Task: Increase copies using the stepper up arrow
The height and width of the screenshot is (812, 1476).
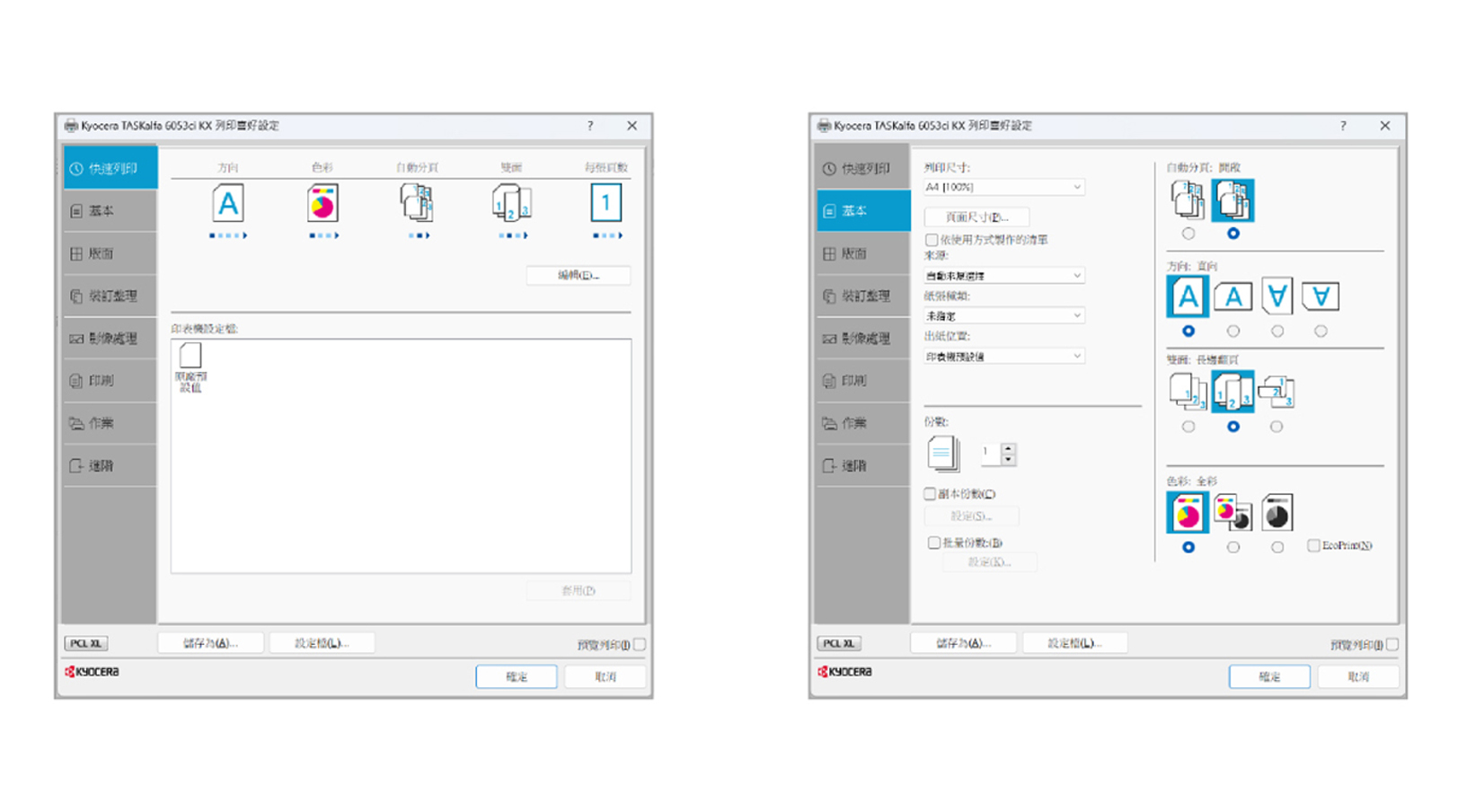Action: (1008, 447)
